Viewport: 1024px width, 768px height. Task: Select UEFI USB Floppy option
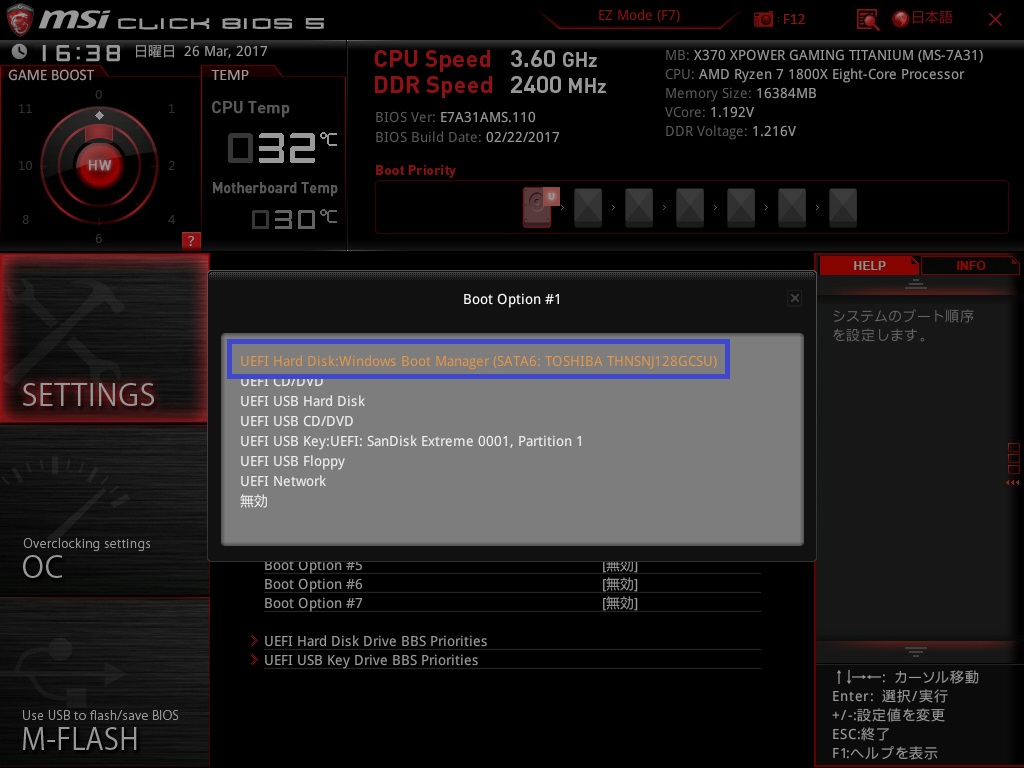(292, 461)
